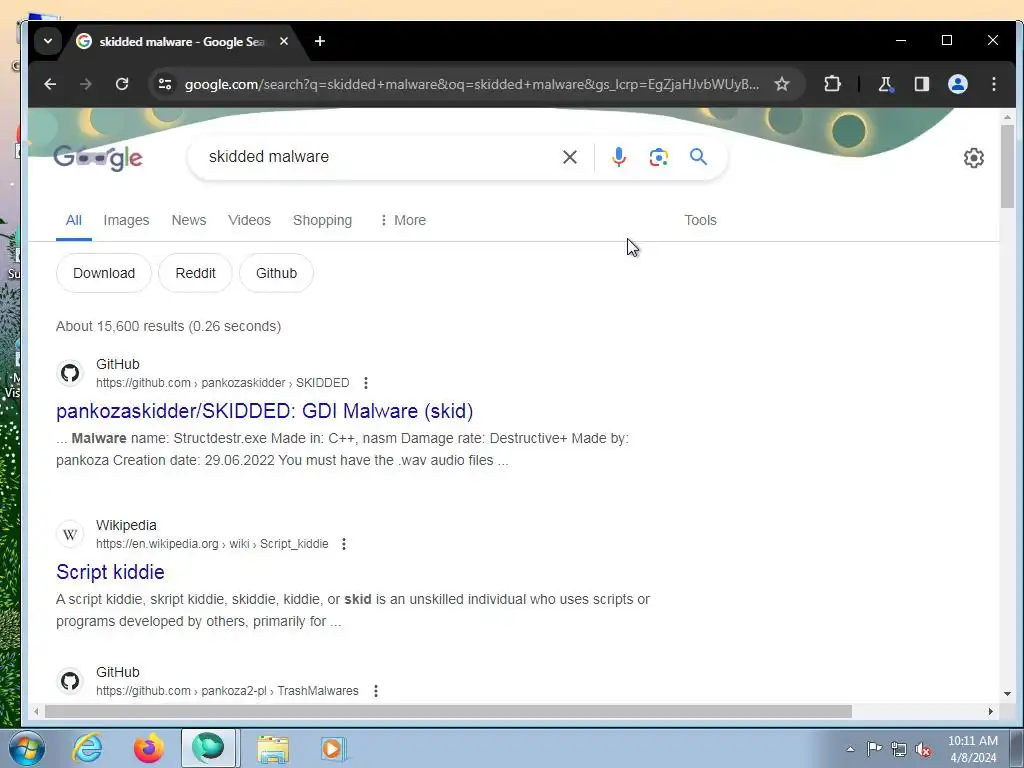View site information icon in address bar

point(165,84)
